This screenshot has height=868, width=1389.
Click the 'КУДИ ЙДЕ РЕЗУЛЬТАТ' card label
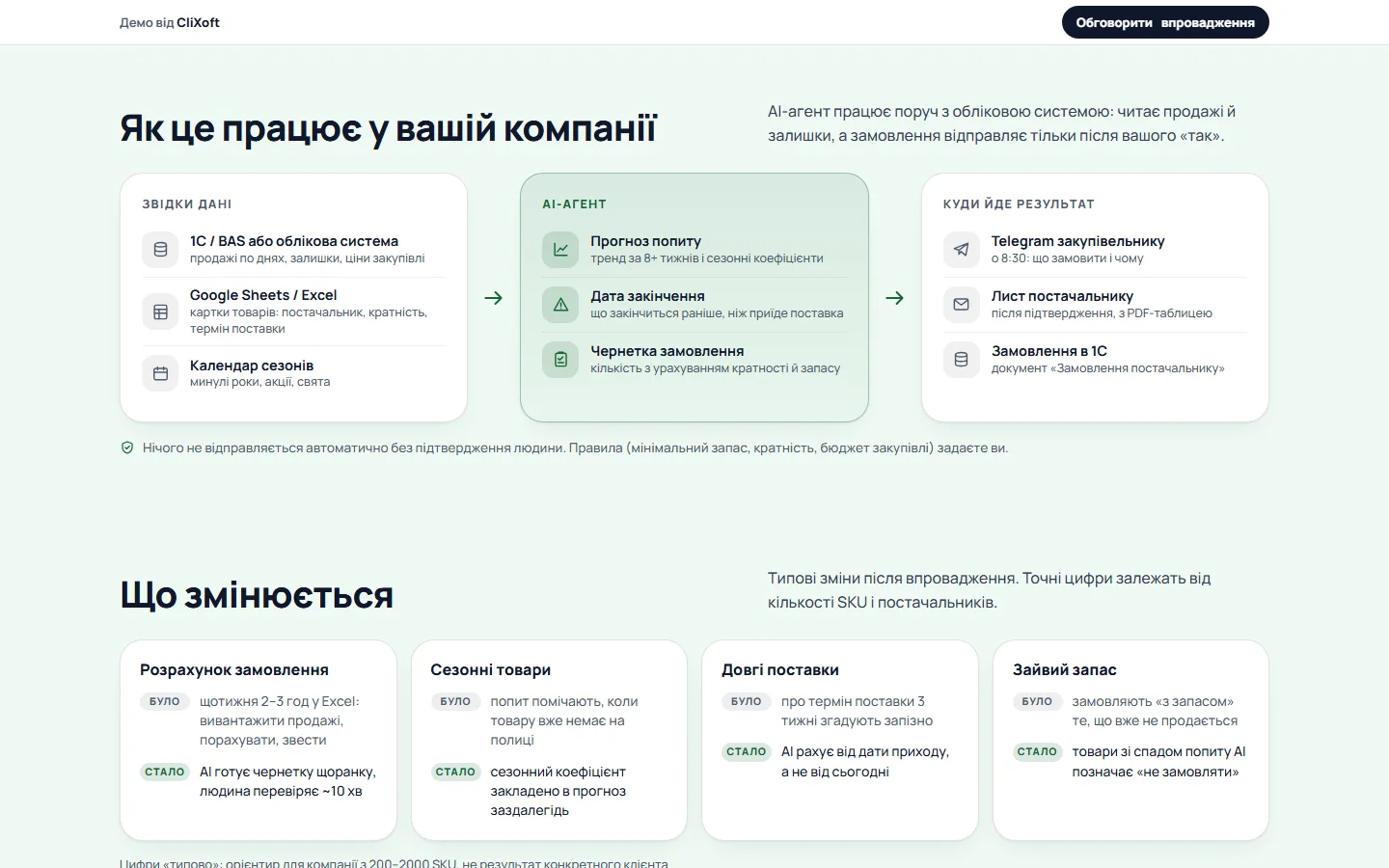click(1019, 204)
